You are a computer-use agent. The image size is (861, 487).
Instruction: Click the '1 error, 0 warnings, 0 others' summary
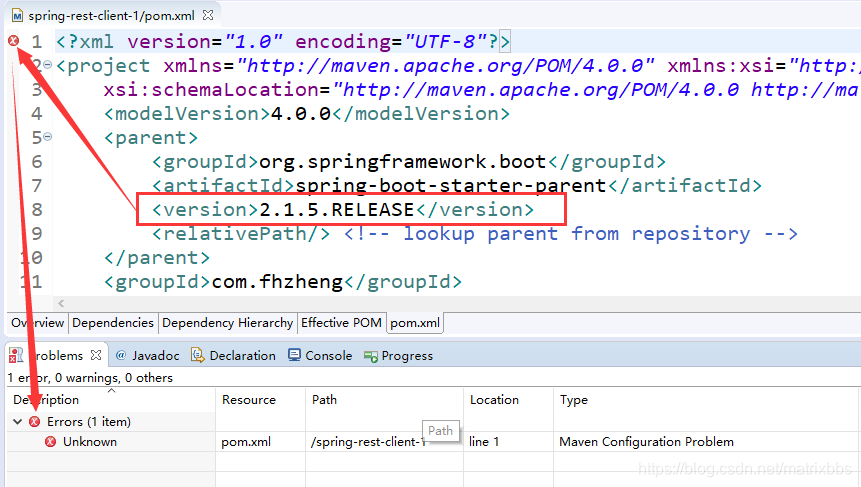(x=90, y=378)
